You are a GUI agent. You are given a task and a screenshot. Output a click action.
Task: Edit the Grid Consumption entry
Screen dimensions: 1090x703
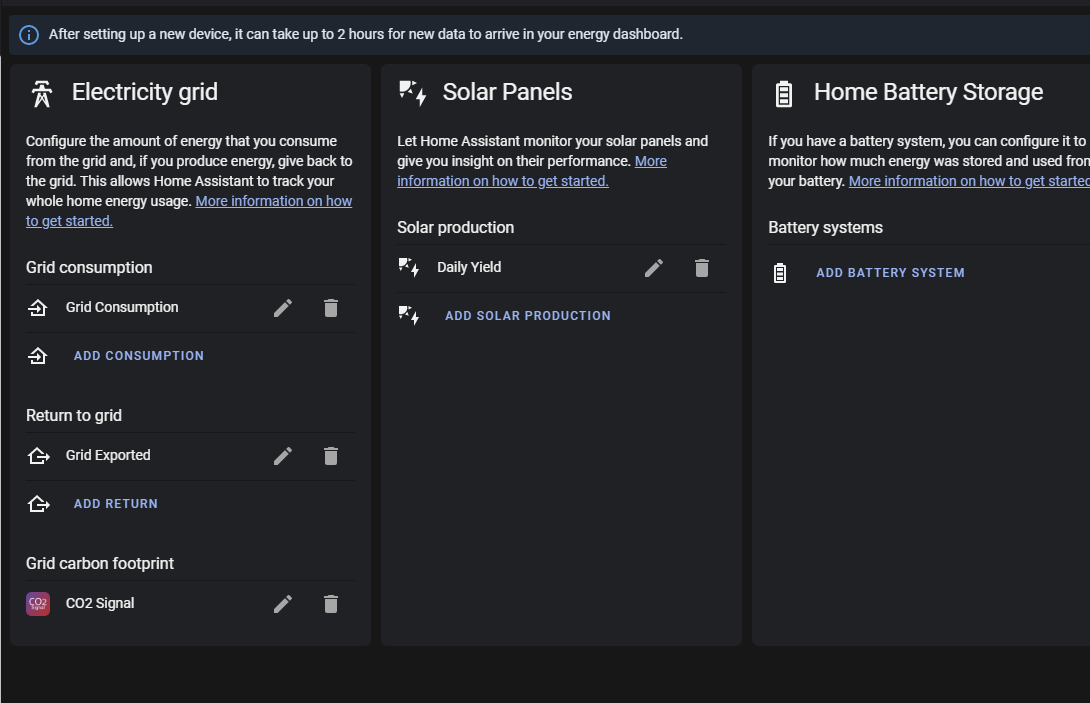[x=283, y=307]
